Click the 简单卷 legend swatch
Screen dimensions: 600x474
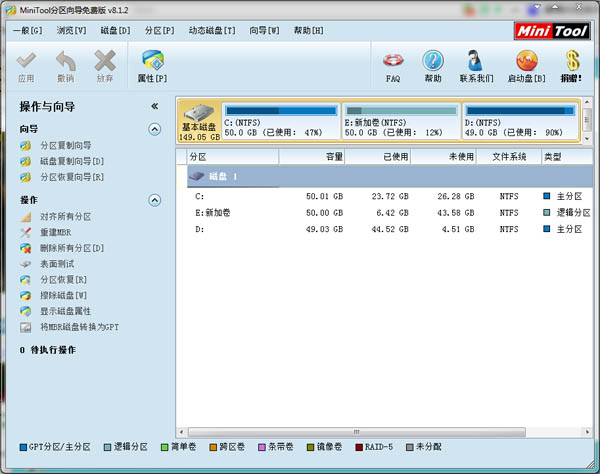click(165, 447)
